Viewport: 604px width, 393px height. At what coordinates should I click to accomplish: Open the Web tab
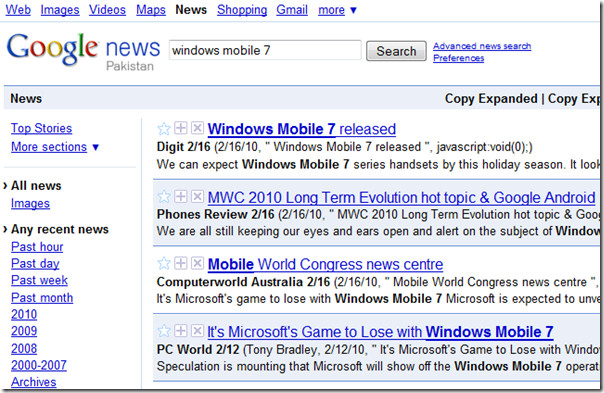coord(18,10)
